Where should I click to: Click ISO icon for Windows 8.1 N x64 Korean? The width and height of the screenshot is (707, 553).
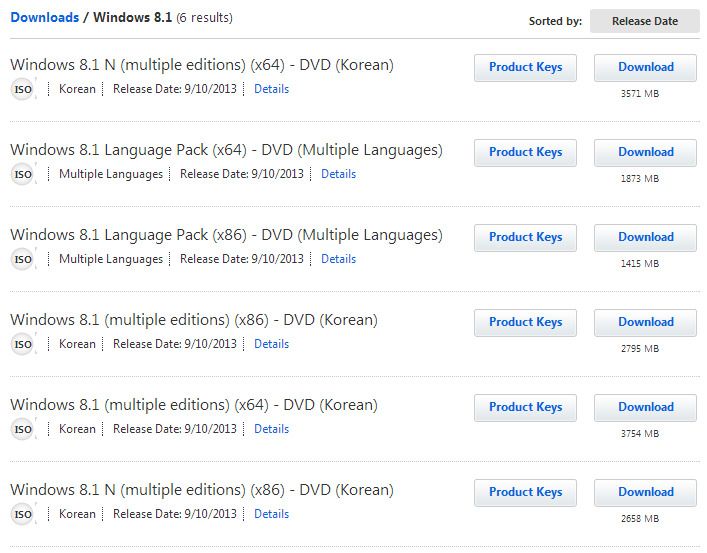[x=23, y=89]
